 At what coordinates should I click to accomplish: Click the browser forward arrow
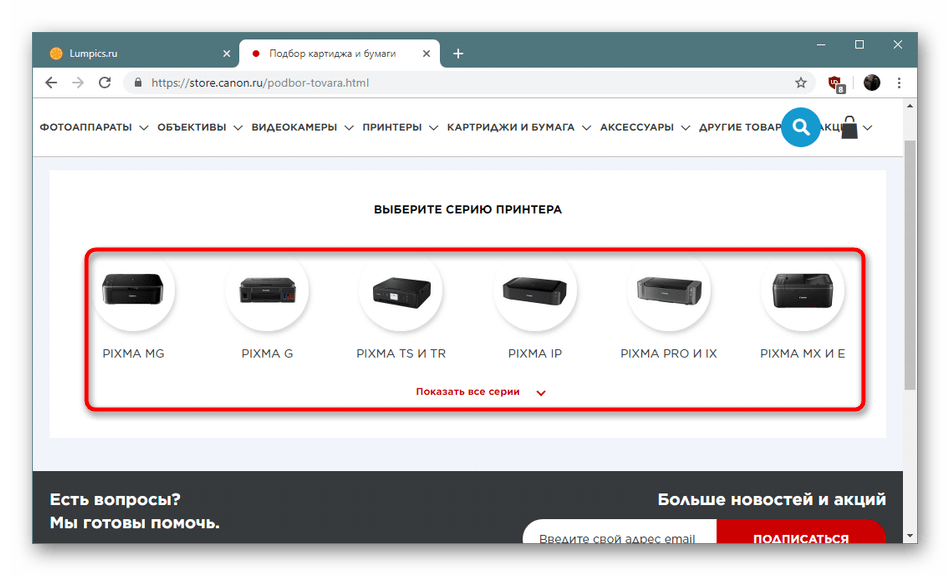[x=78, y=83]
